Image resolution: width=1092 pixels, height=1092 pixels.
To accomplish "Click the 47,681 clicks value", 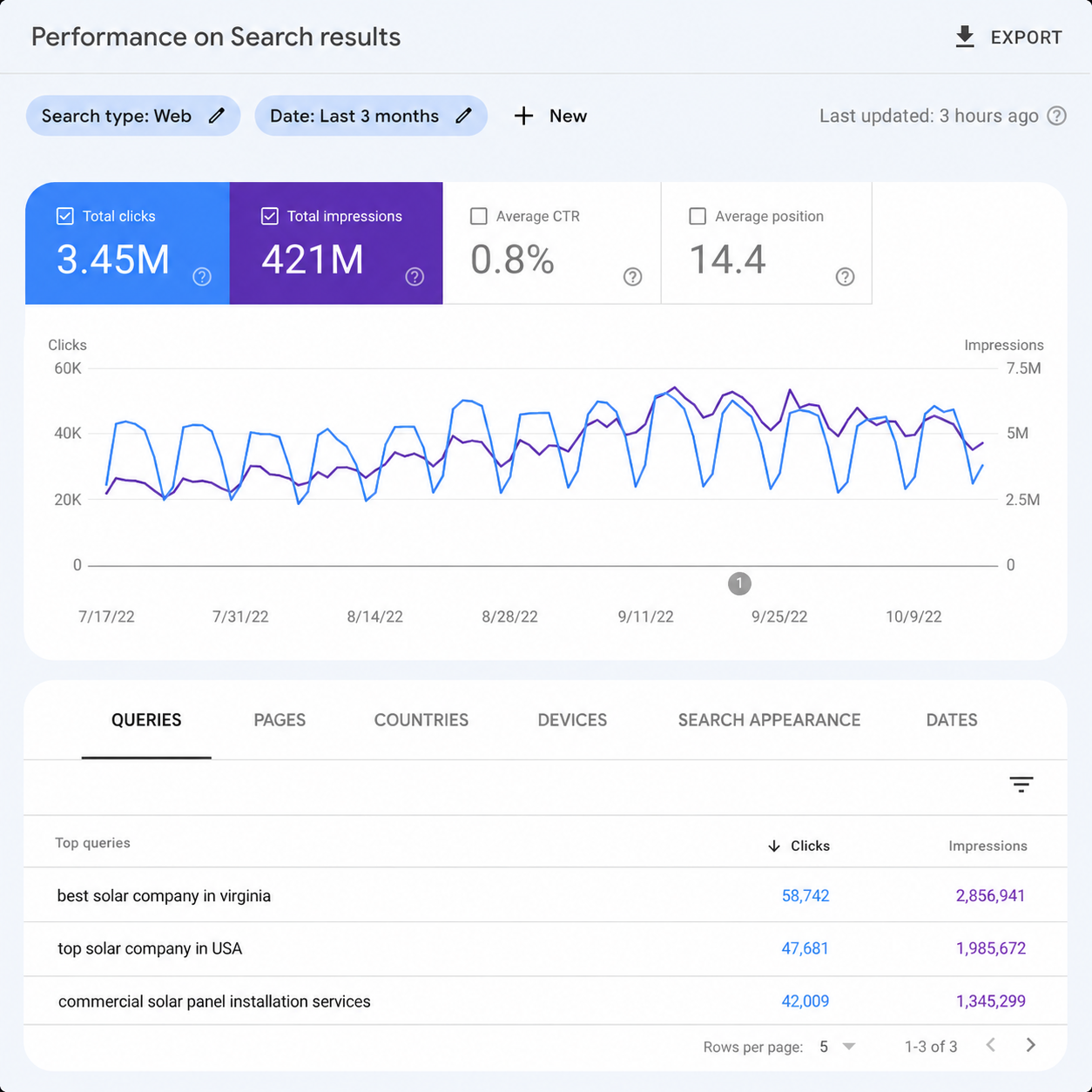I will click(x=805, y=948).
